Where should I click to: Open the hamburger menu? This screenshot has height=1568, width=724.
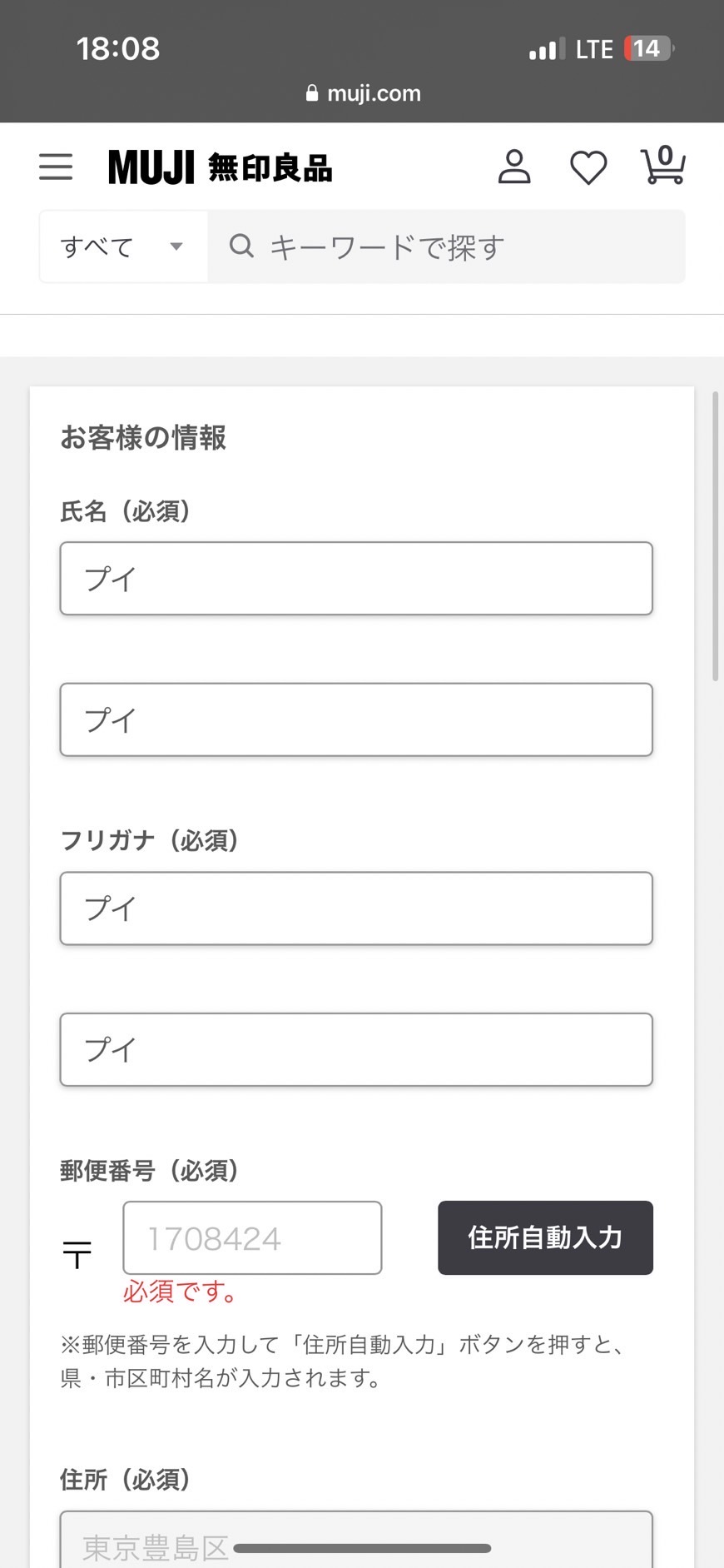coord(56,167)
